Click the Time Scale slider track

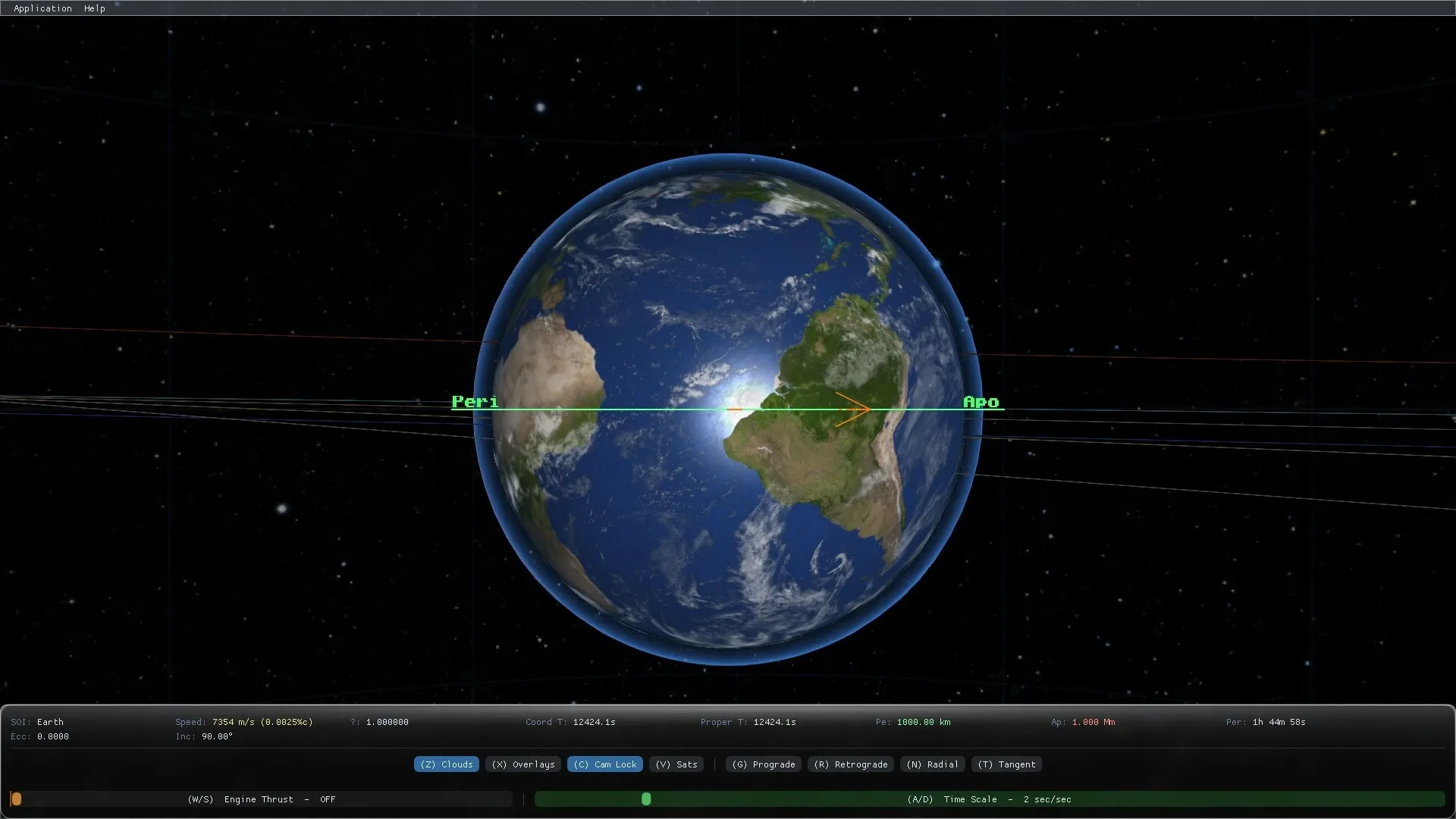pos(990,799)
